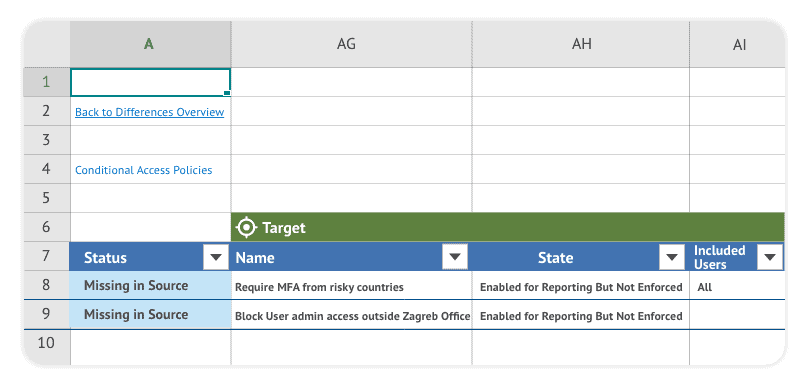This screenshot has width=800, height=389.
Task: Open the State column filter dropdown
Action: [672, 257]
